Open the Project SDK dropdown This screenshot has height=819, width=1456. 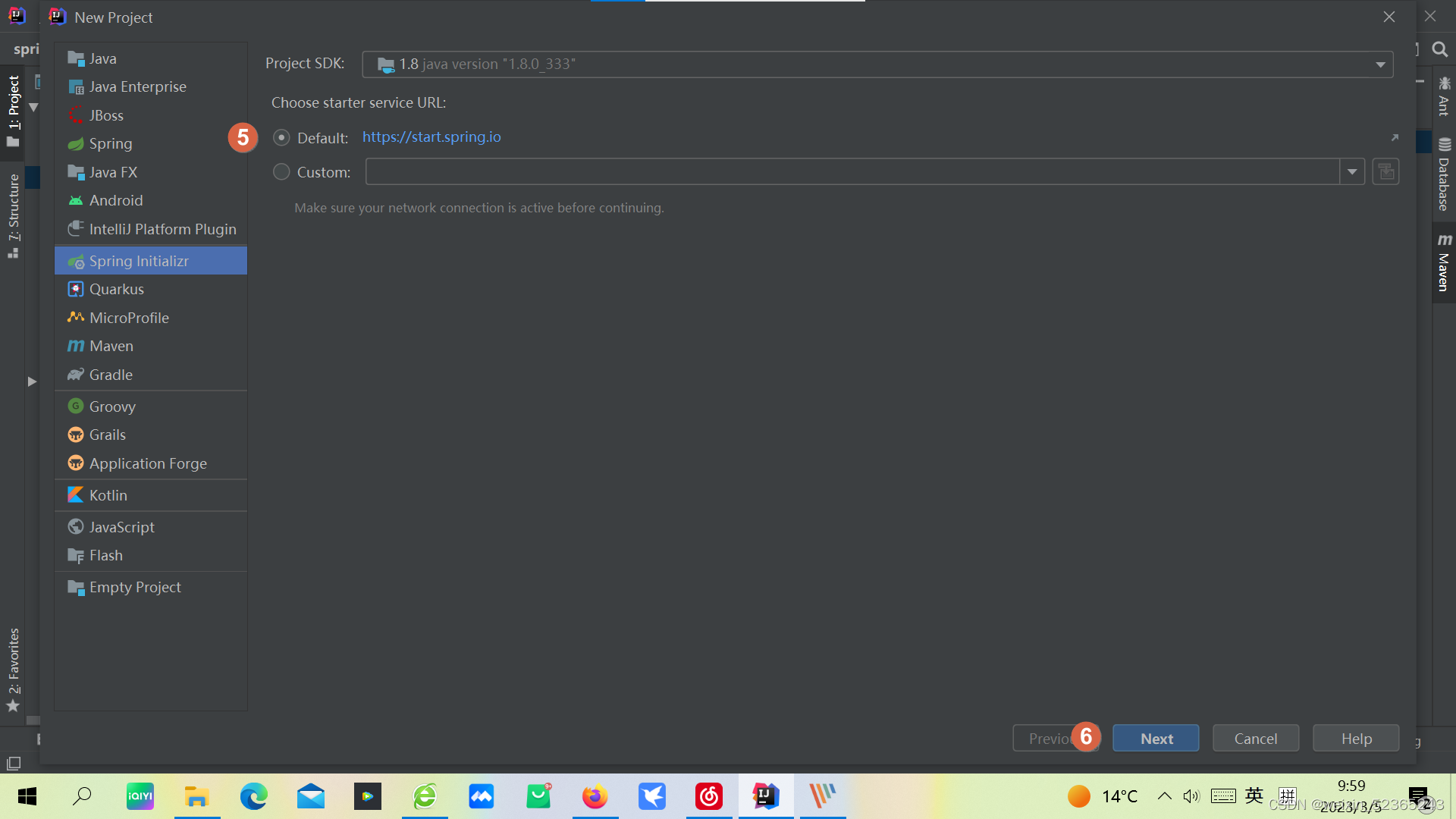point(1382,64)
